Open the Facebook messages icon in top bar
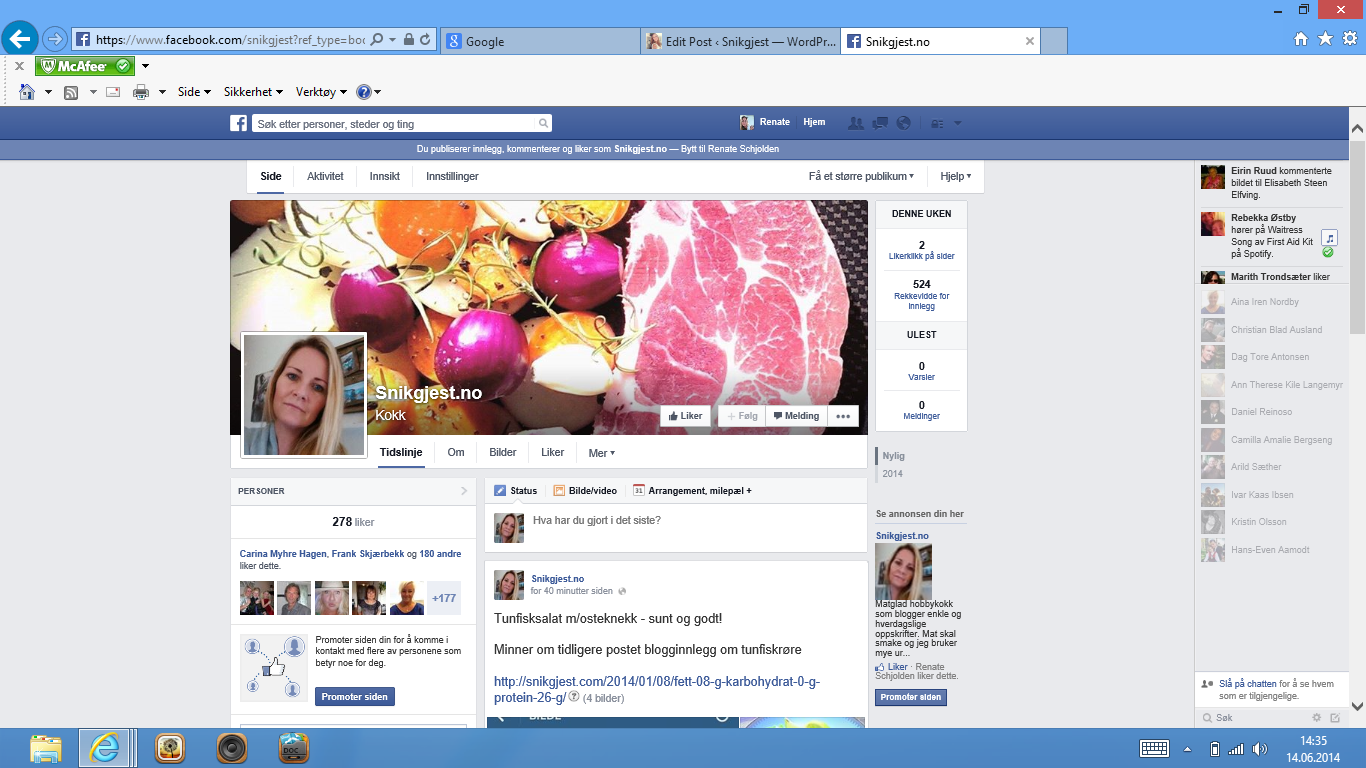Screen dimensions: 1366x768 click(880, 123)
